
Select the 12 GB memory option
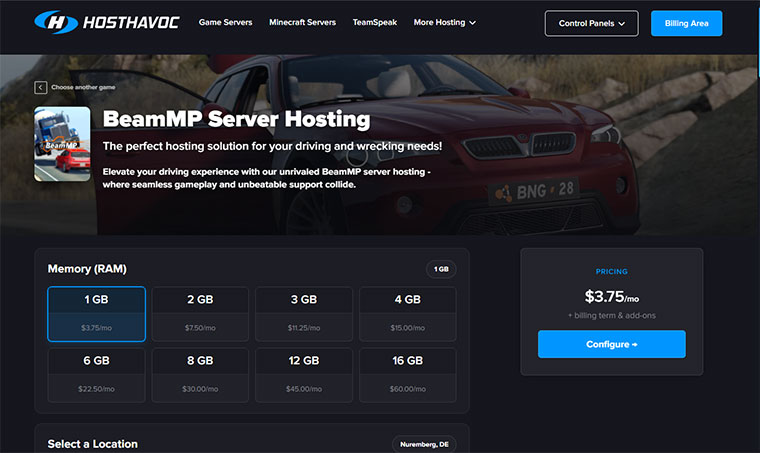coord(304,375)
